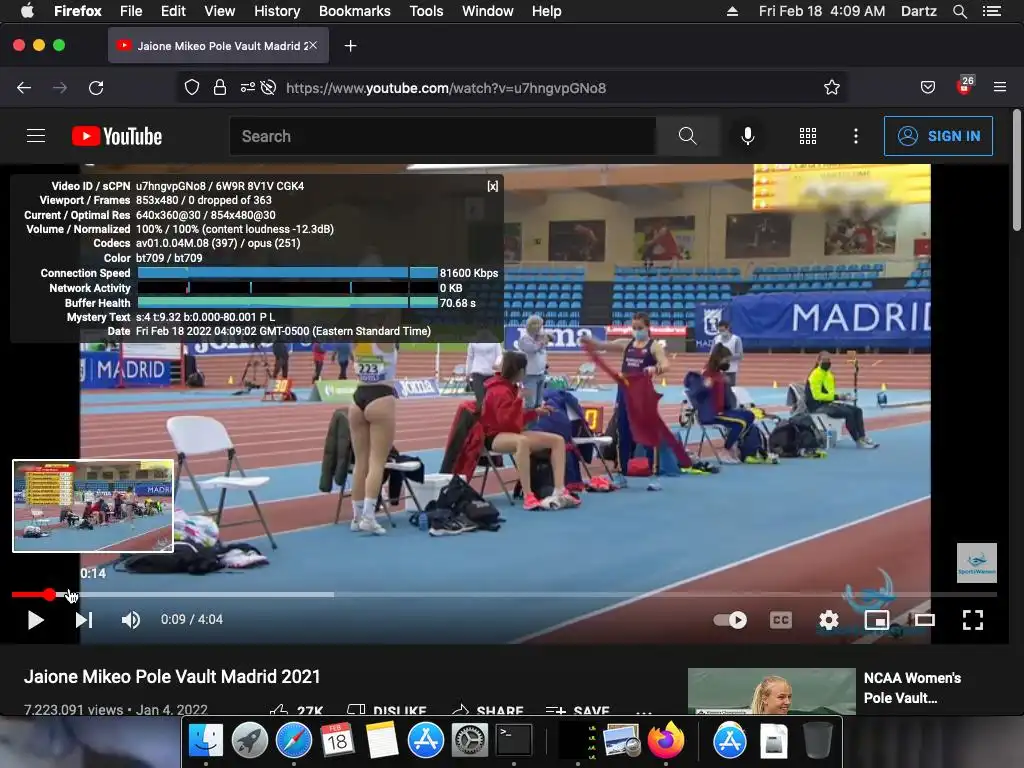Viewport: 1024px width, 768px height.
Task: Open Launchpad from the Dock
Action: 249,740
